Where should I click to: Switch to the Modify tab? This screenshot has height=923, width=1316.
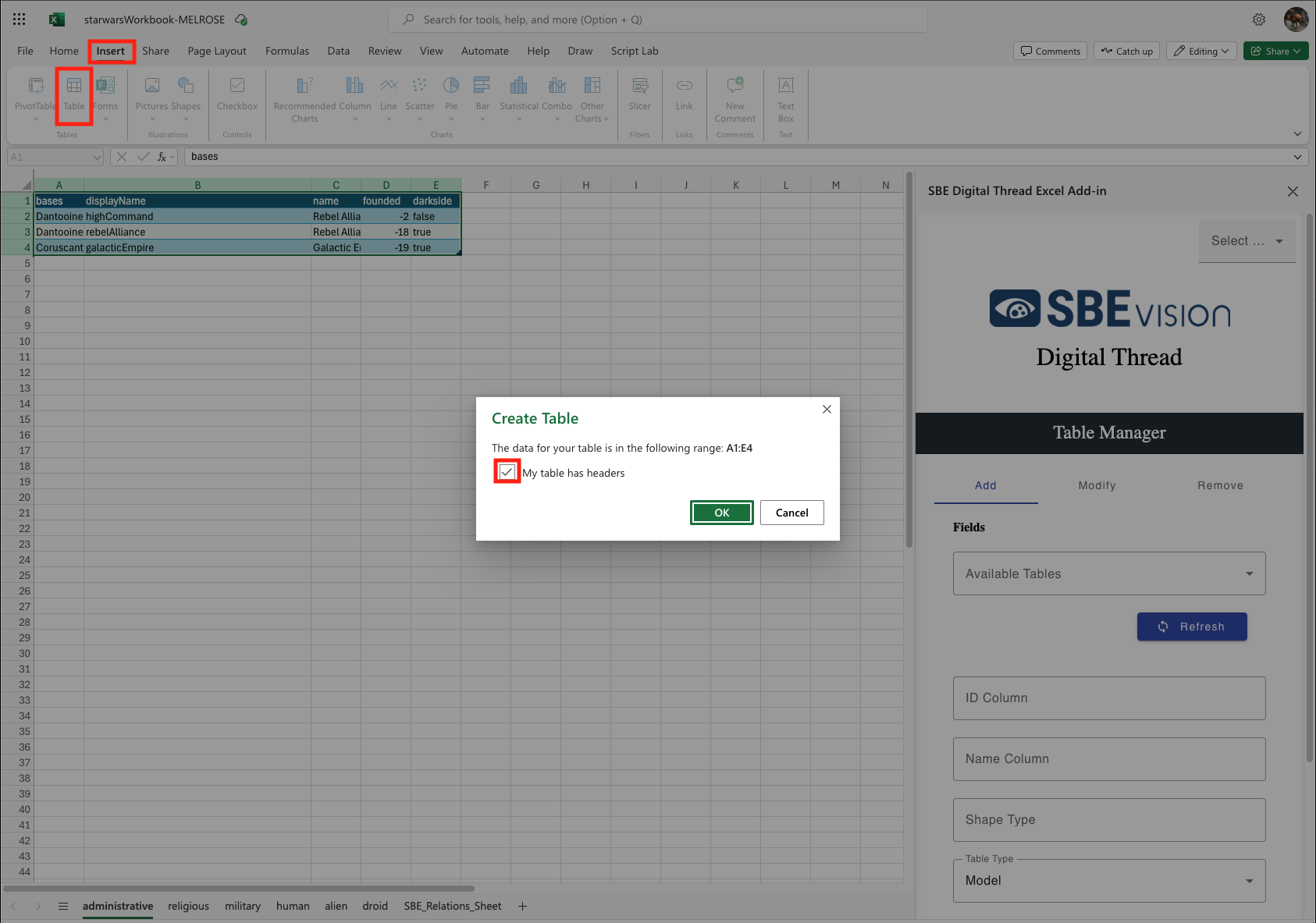click(1097, 485)
